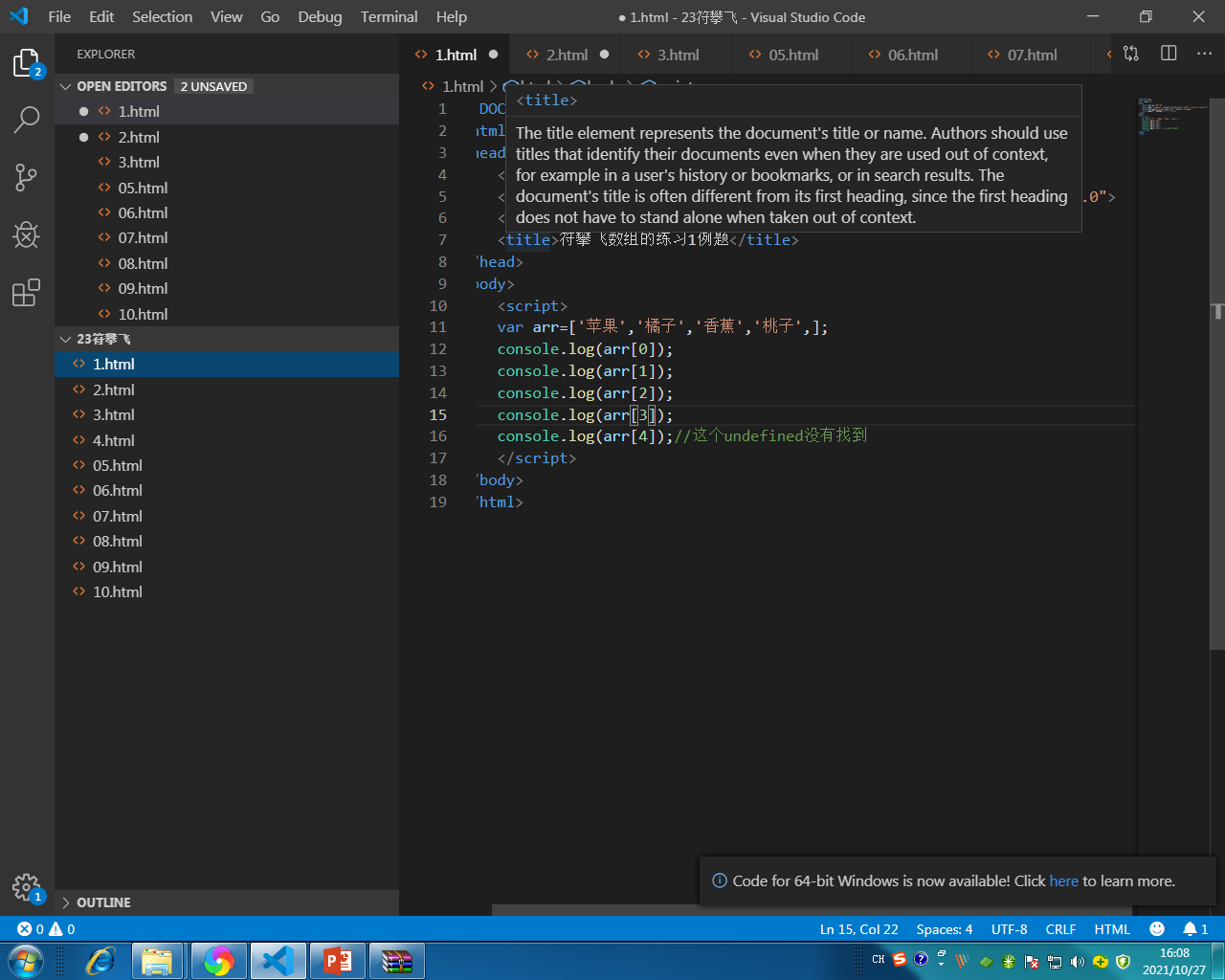Split the editor to the right
Image resolution: width=1225 pixels, height=980 pixels.
pyautogui.click(x=1169, y=54)
